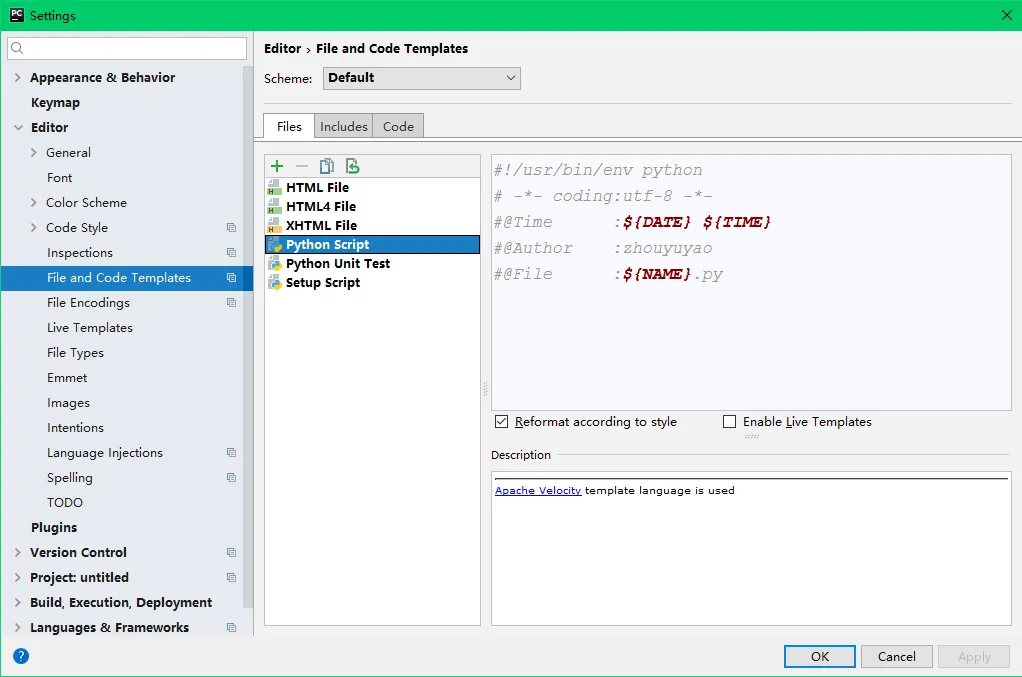Disable Reformat according to style checkbox

tap(502, 422)
